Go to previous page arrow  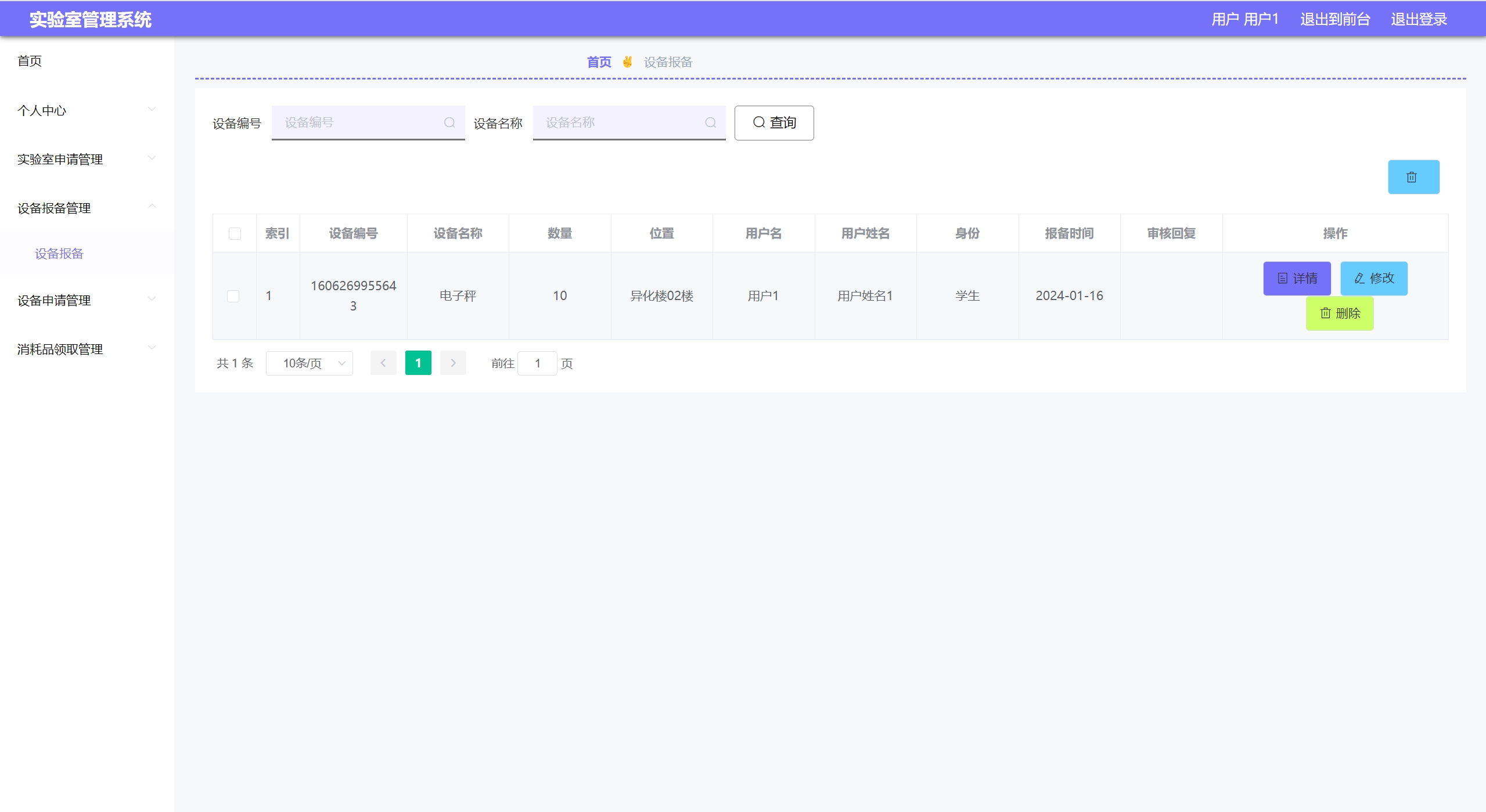point(383,363)
